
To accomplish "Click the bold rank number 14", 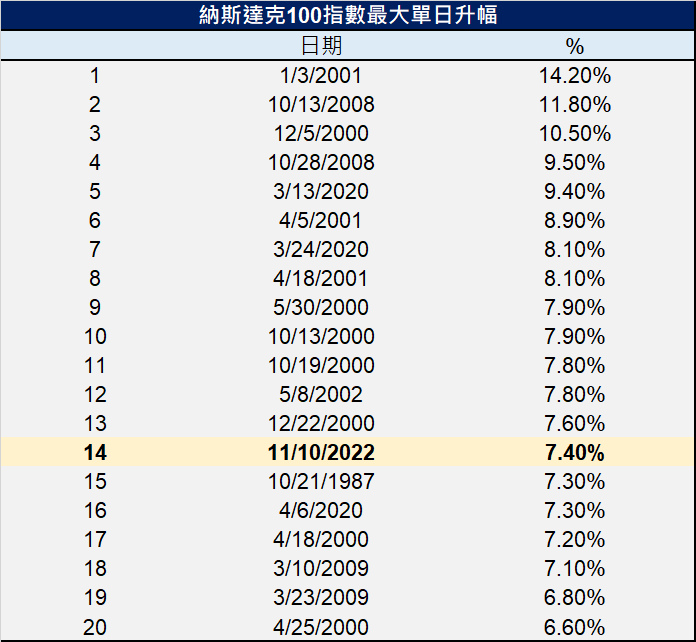I will point(95,452).
